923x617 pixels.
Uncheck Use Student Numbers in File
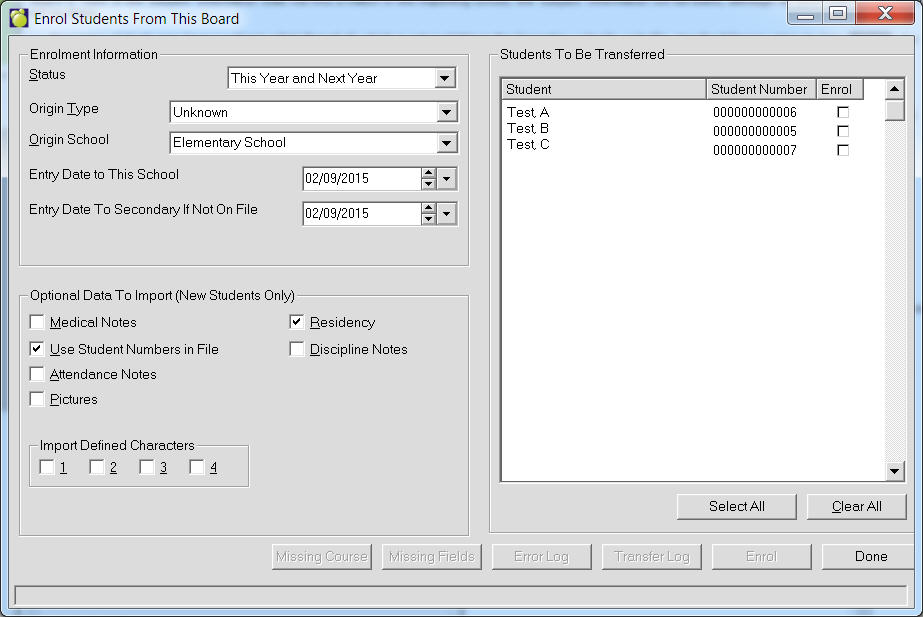[x=37, y=349]
